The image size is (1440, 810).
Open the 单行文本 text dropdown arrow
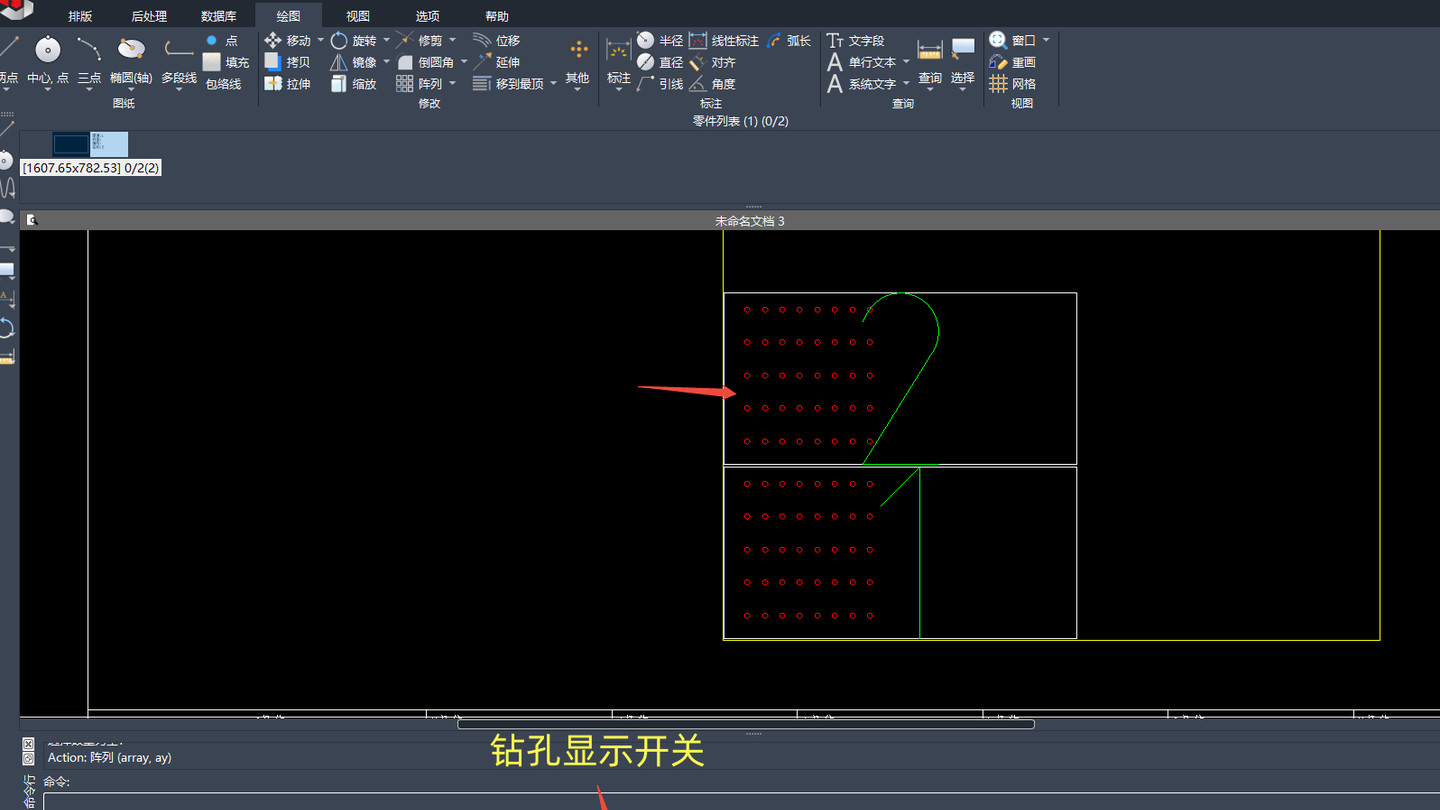(906, 62)
